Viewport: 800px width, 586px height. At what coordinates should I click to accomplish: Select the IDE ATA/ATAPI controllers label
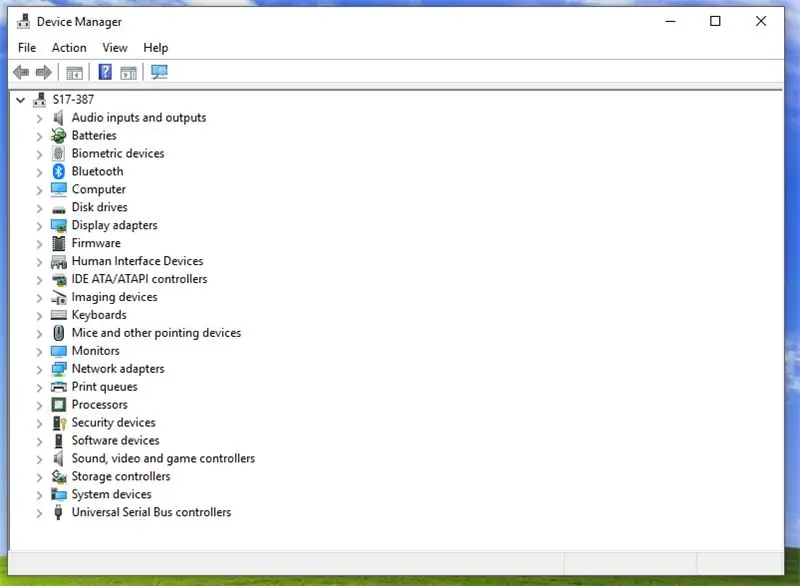pyautogui.click(x=139, y=279)
